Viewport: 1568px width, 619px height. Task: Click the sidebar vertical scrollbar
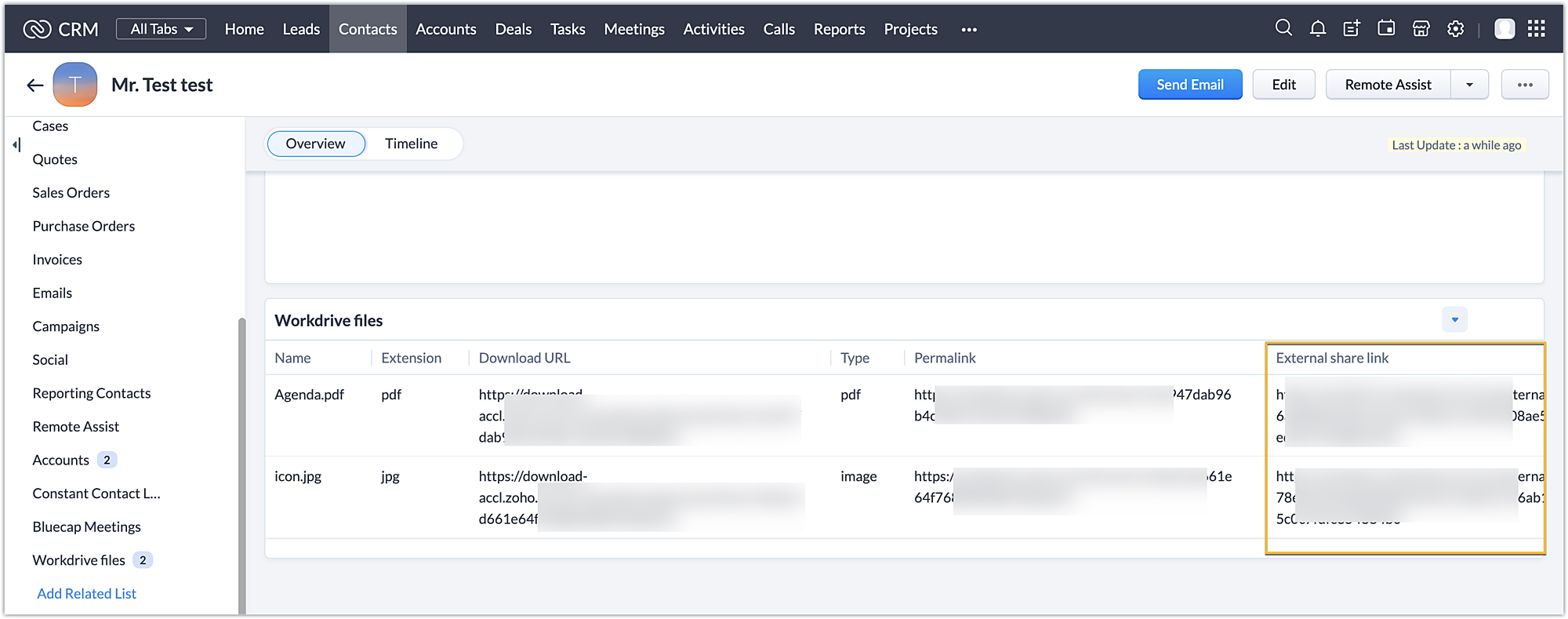click(x=241, y=465)
